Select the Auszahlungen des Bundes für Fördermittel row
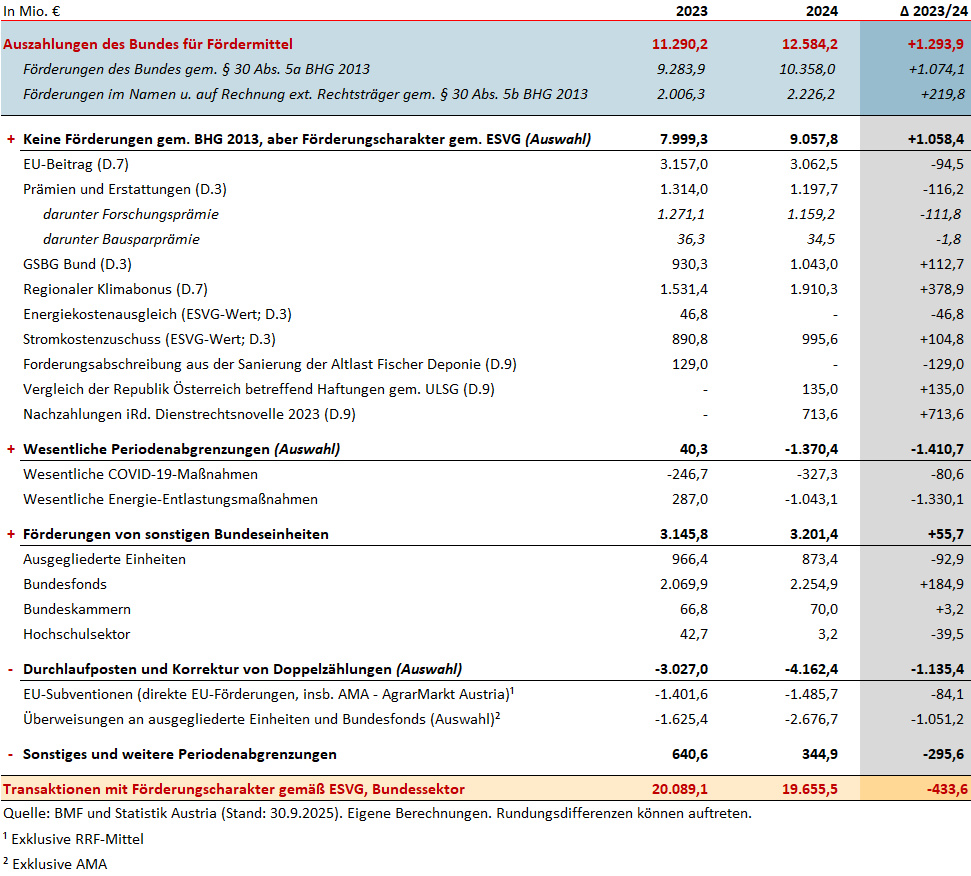Screen dimensions: 971x876 pyautogui.click(x=160, y=44)
